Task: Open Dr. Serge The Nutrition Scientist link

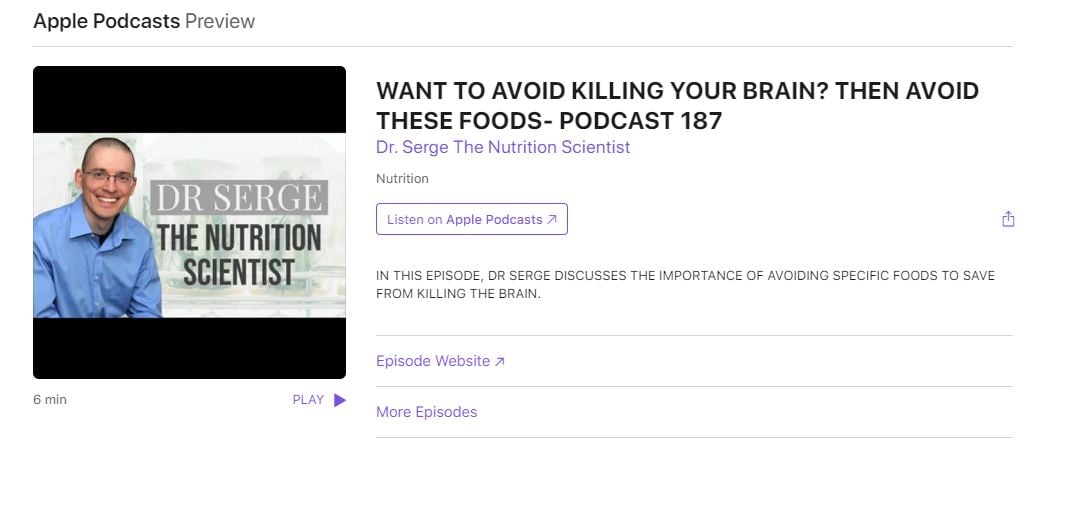Action: click(x=503, y=147)
